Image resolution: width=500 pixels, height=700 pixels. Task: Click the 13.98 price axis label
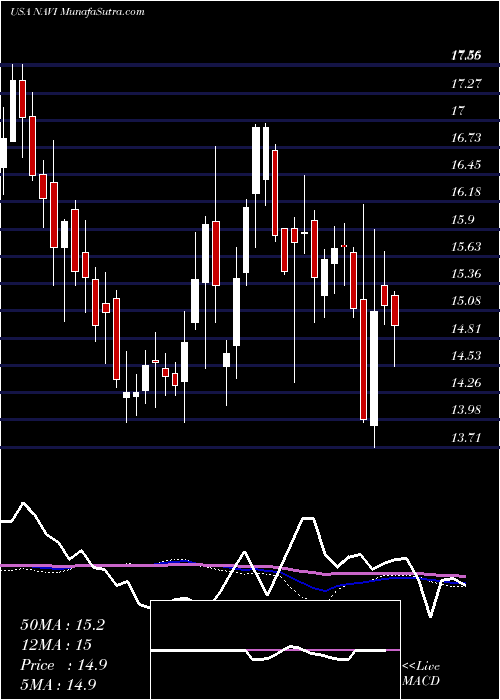tap(466, 410)
